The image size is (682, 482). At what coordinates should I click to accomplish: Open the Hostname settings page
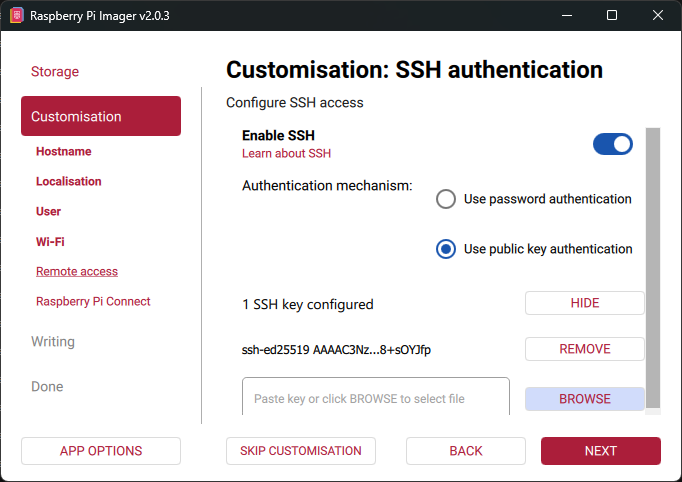pyautogui.click(x=64, y=152)
